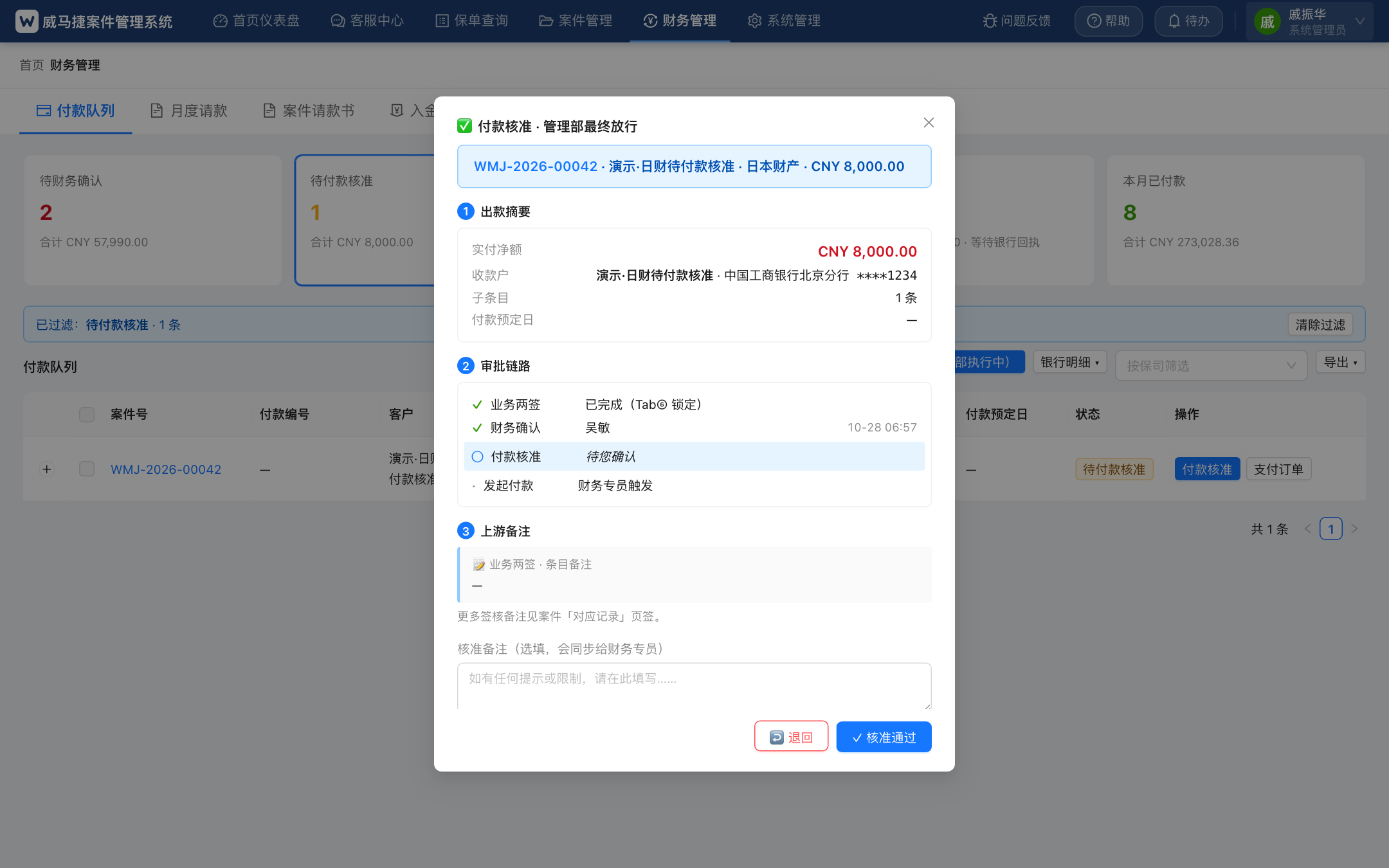Select the 付款核准 待您确认 step circle
Image resolution: width=1389 pixels, height=868 pixels.
pos(477,457)
